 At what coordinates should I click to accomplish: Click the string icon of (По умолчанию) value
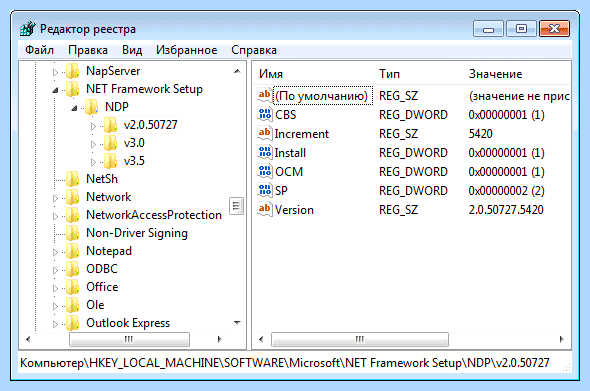265,95
